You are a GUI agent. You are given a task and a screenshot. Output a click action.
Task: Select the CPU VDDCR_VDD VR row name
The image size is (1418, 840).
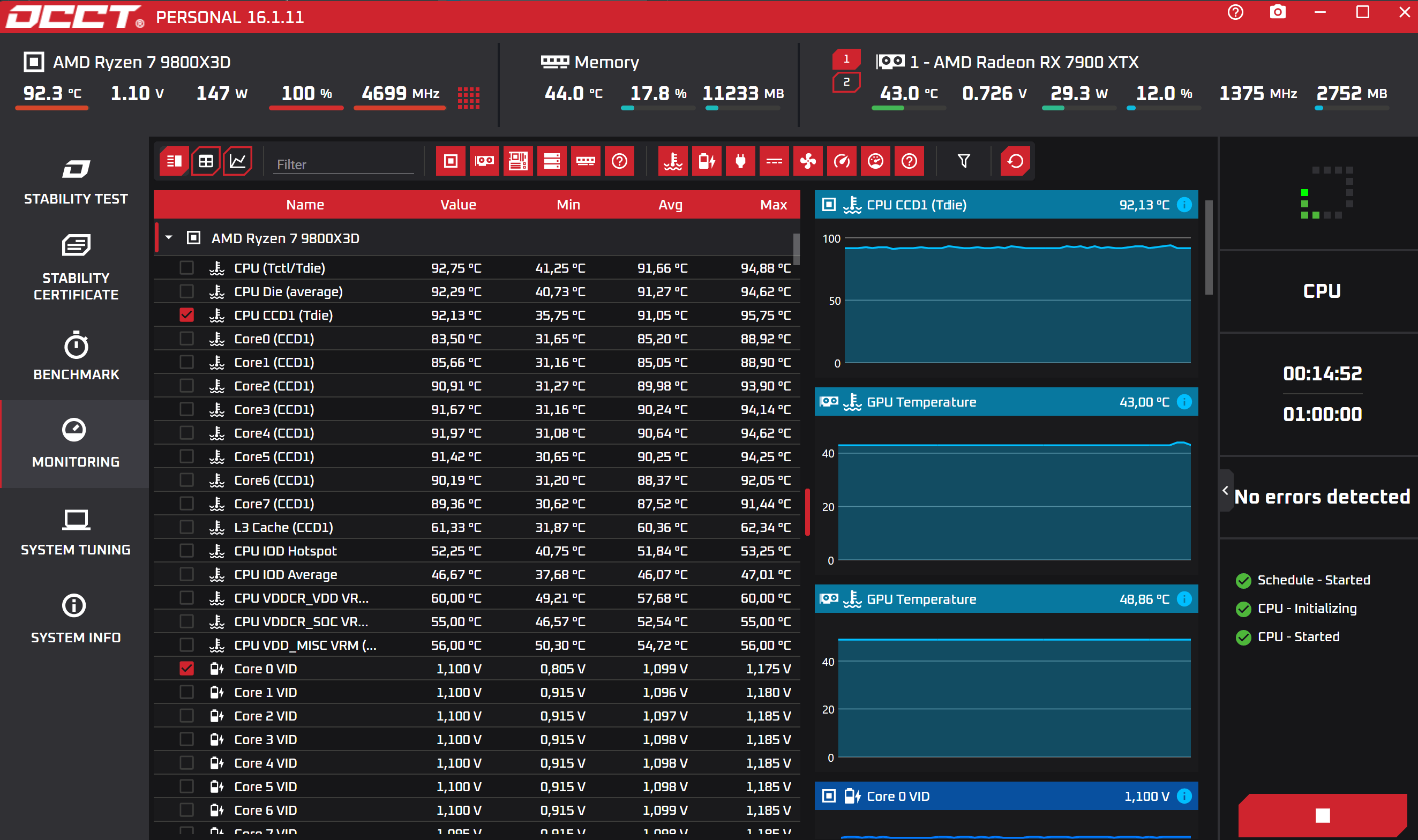(x=301, y=598)
